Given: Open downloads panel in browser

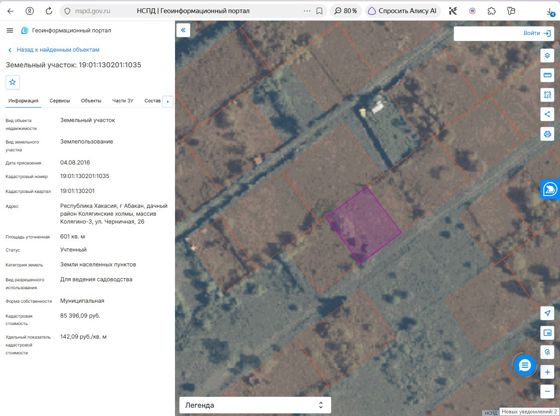Looking at the screenshot, I should 551,12.
